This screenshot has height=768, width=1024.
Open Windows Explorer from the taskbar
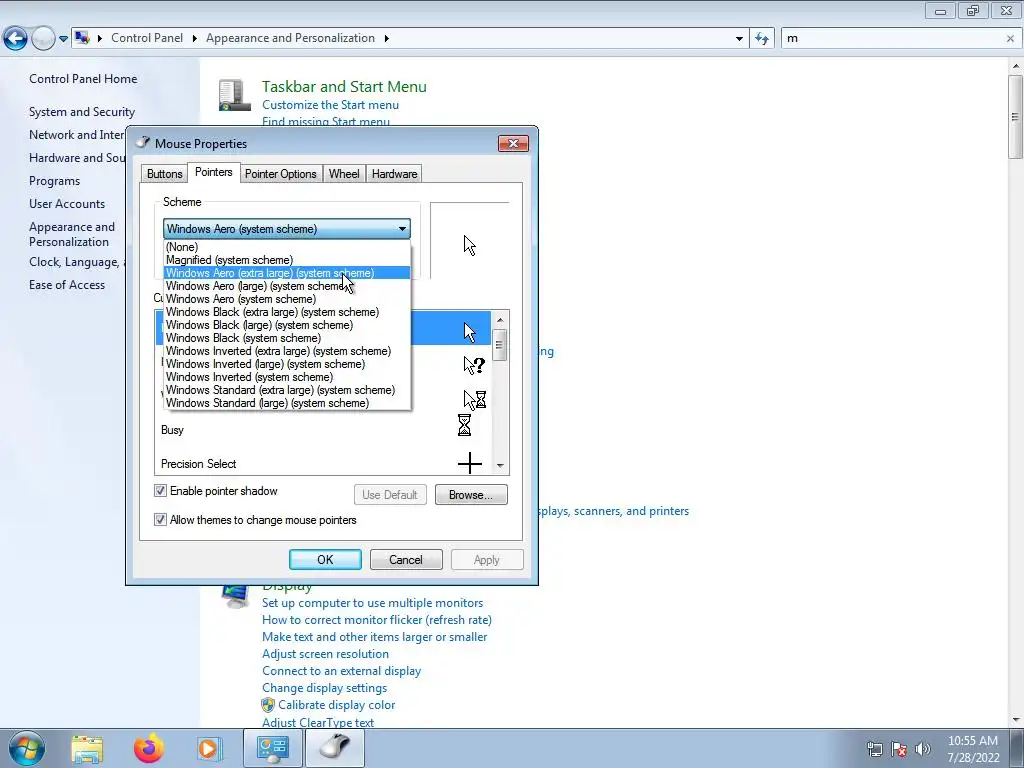pos(87,748)
